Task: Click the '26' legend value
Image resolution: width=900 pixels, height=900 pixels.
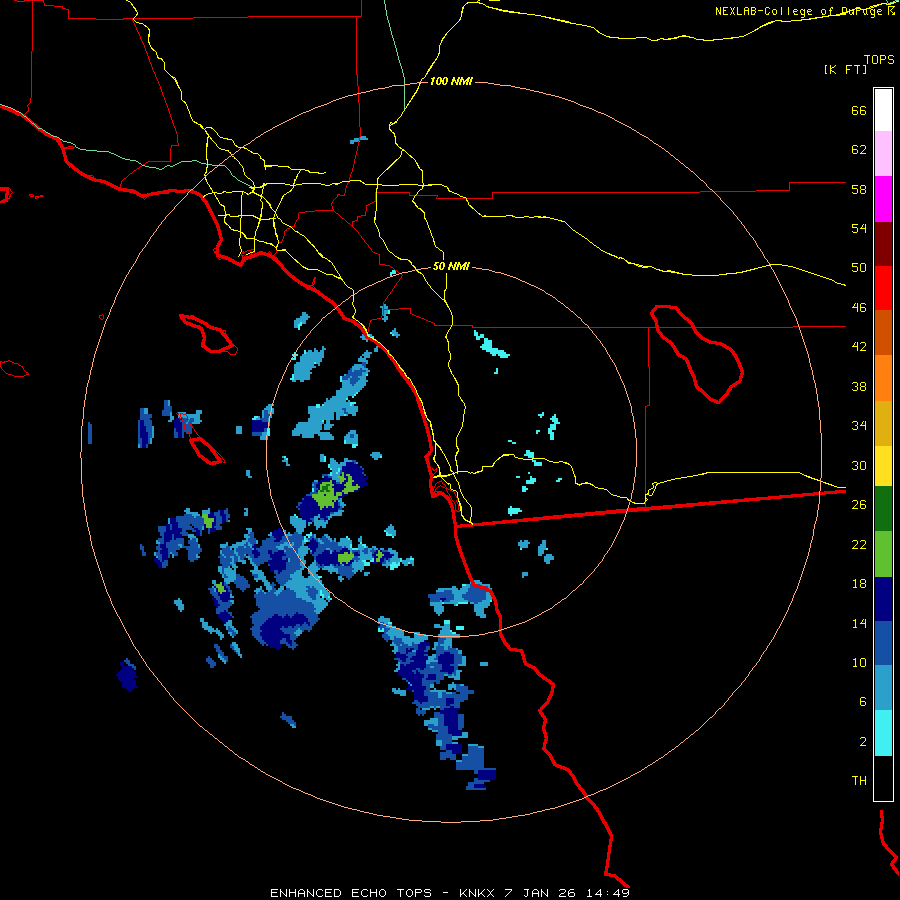Action: pyautogui.click(x=859, y=505)
